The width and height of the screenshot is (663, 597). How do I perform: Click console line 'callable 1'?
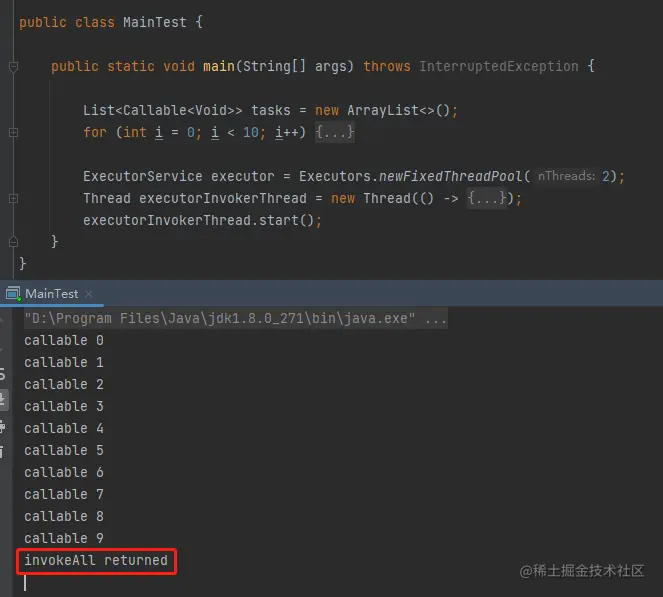[x=64, y=362]
